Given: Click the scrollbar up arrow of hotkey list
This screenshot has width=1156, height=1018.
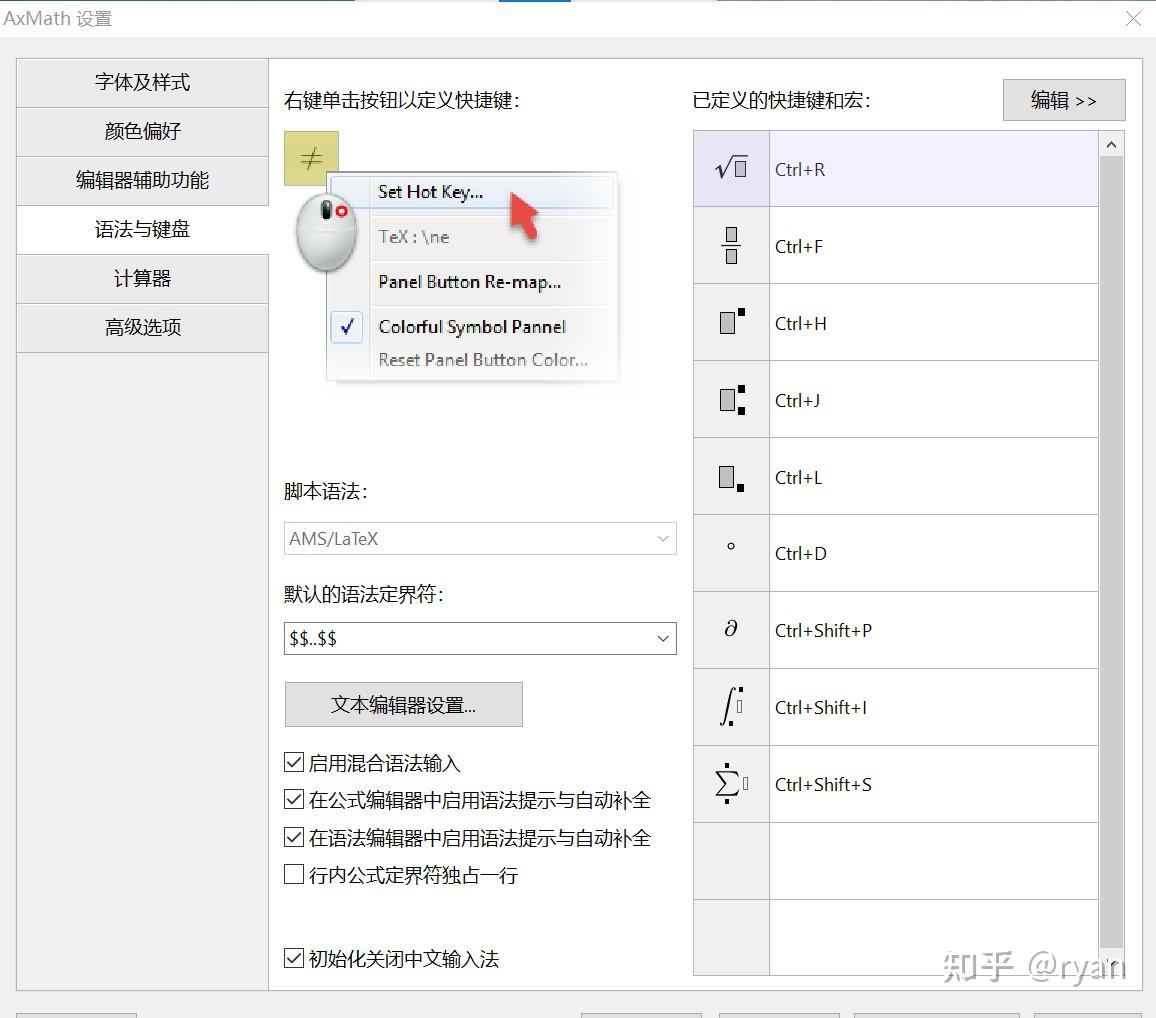Looking at the screenshot, I should pyautogui.click(x=1111, y=143).
